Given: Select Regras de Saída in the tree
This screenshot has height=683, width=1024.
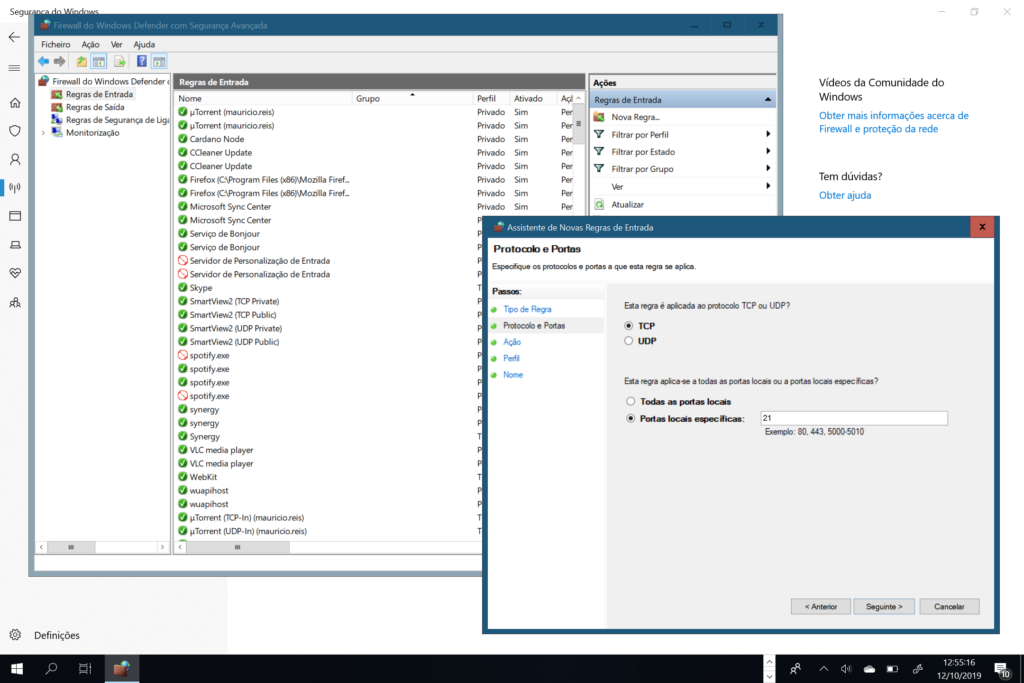Looking at the screenshot, I should [x=95, y=107].
